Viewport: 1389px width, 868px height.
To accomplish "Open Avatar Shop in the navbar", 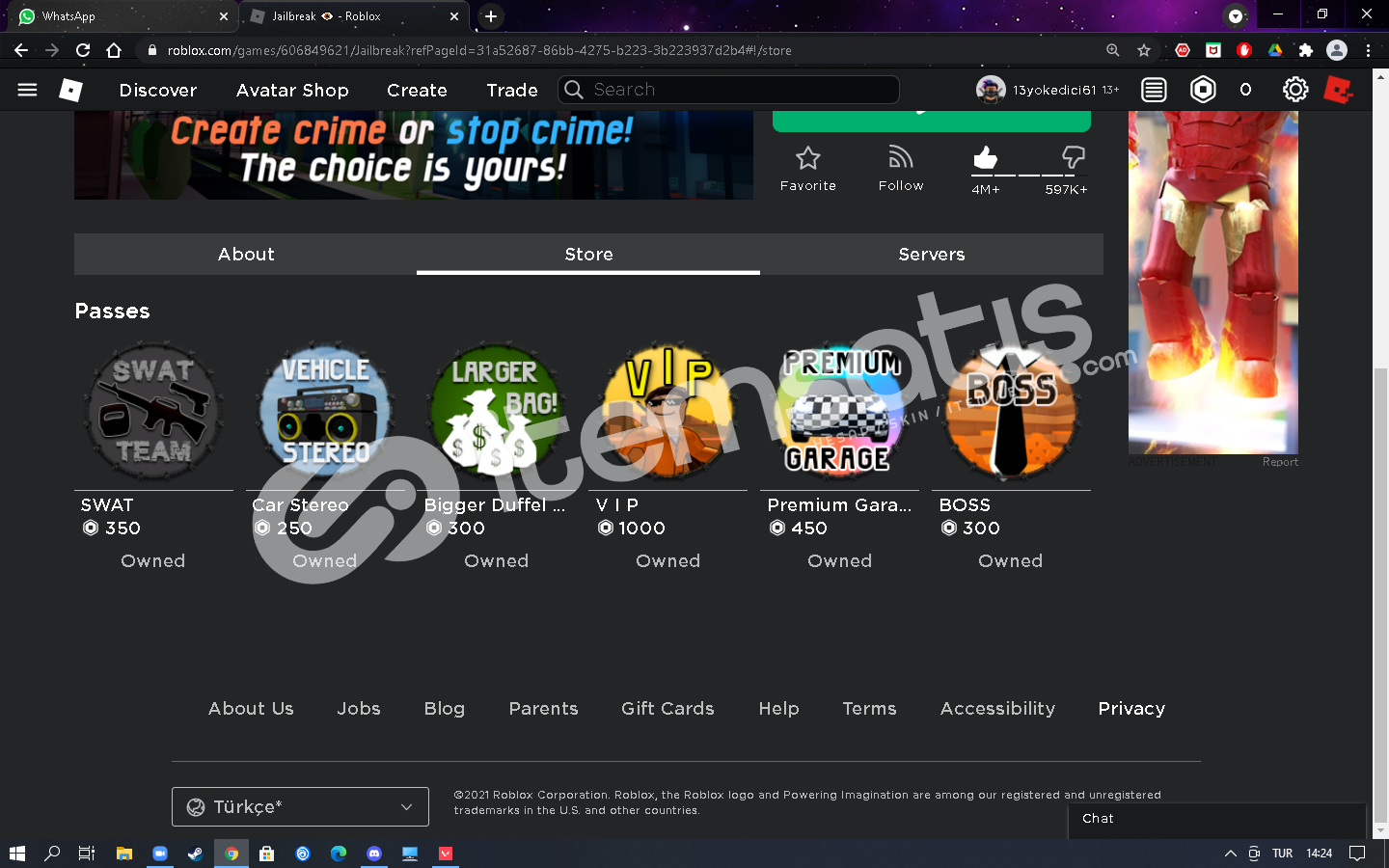I will point(292,90).
